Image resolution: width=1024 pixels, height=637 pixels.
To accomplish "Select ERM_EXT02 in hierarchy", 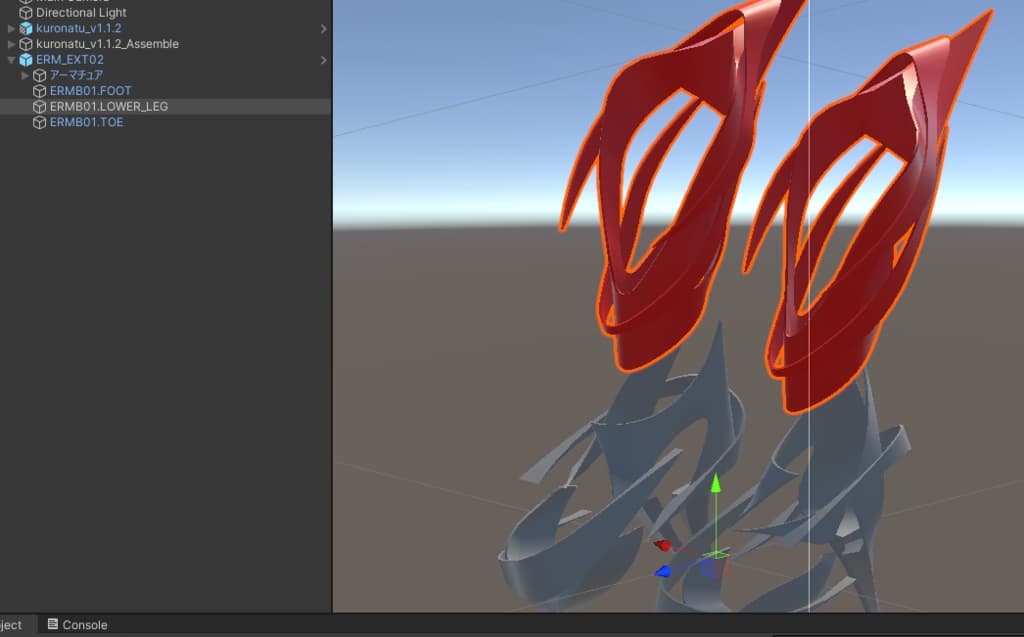I will click(70, 59).
